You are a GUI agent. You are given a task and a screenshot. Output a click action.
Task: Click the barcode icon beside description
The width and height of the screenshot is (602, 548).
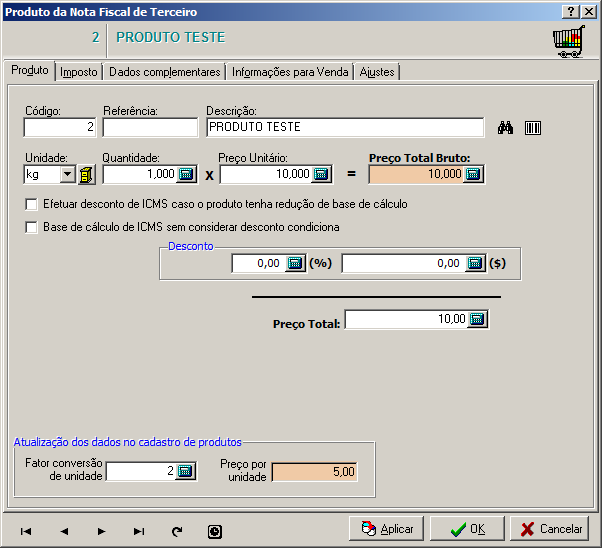[x=533, y=128]
